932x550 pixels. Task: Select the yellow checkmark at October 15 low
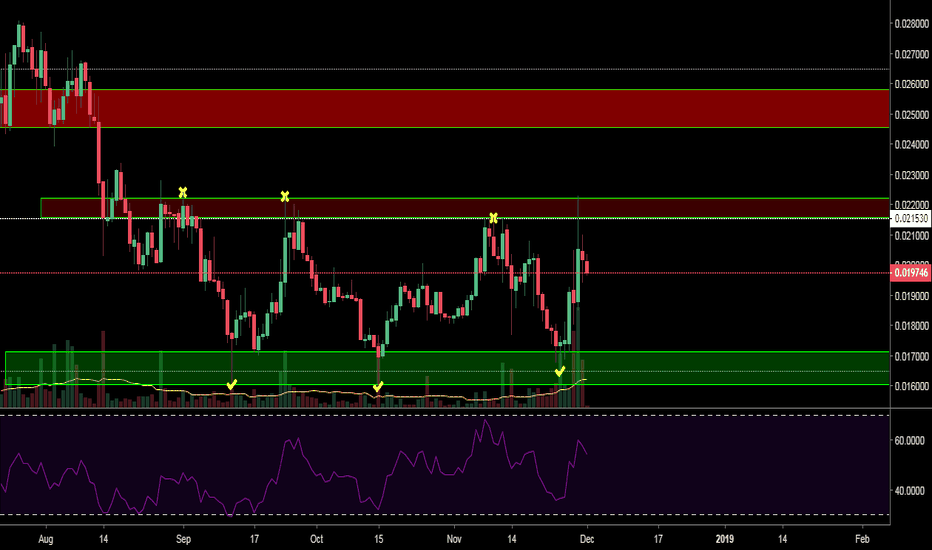(x=378, y=387)
